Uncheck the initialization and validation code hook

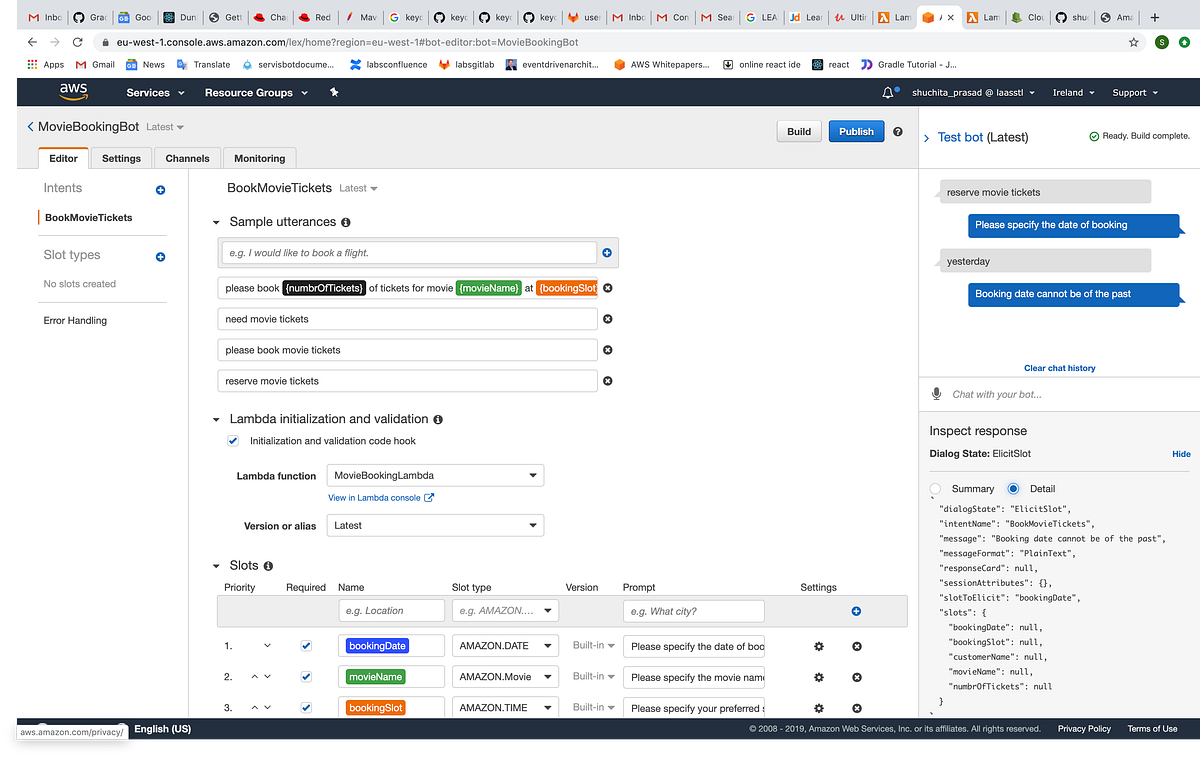tap(232, 440)
